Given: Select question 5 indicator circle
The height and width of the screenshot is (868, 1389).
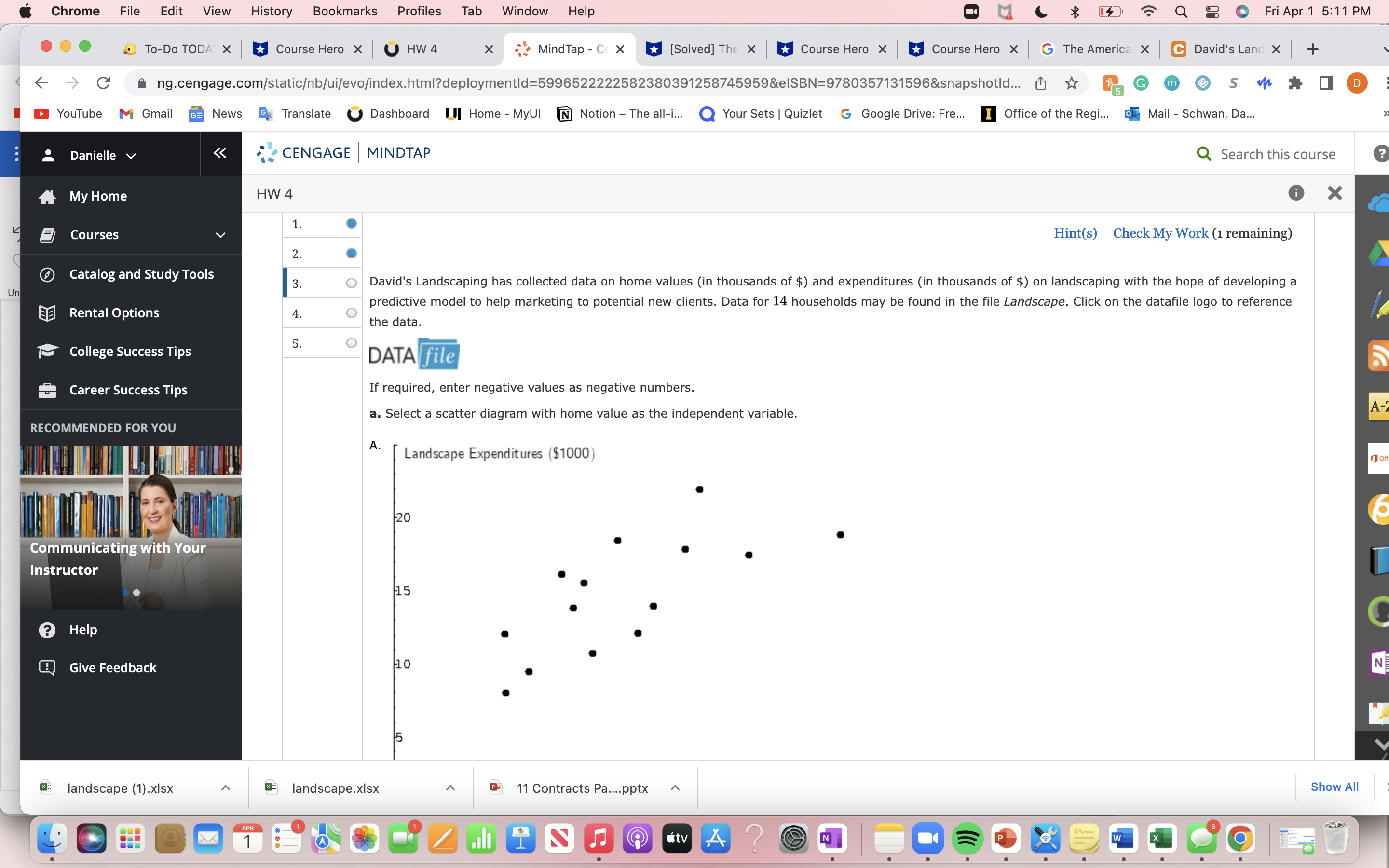Looking at the screenshot, I should point(351,343).
